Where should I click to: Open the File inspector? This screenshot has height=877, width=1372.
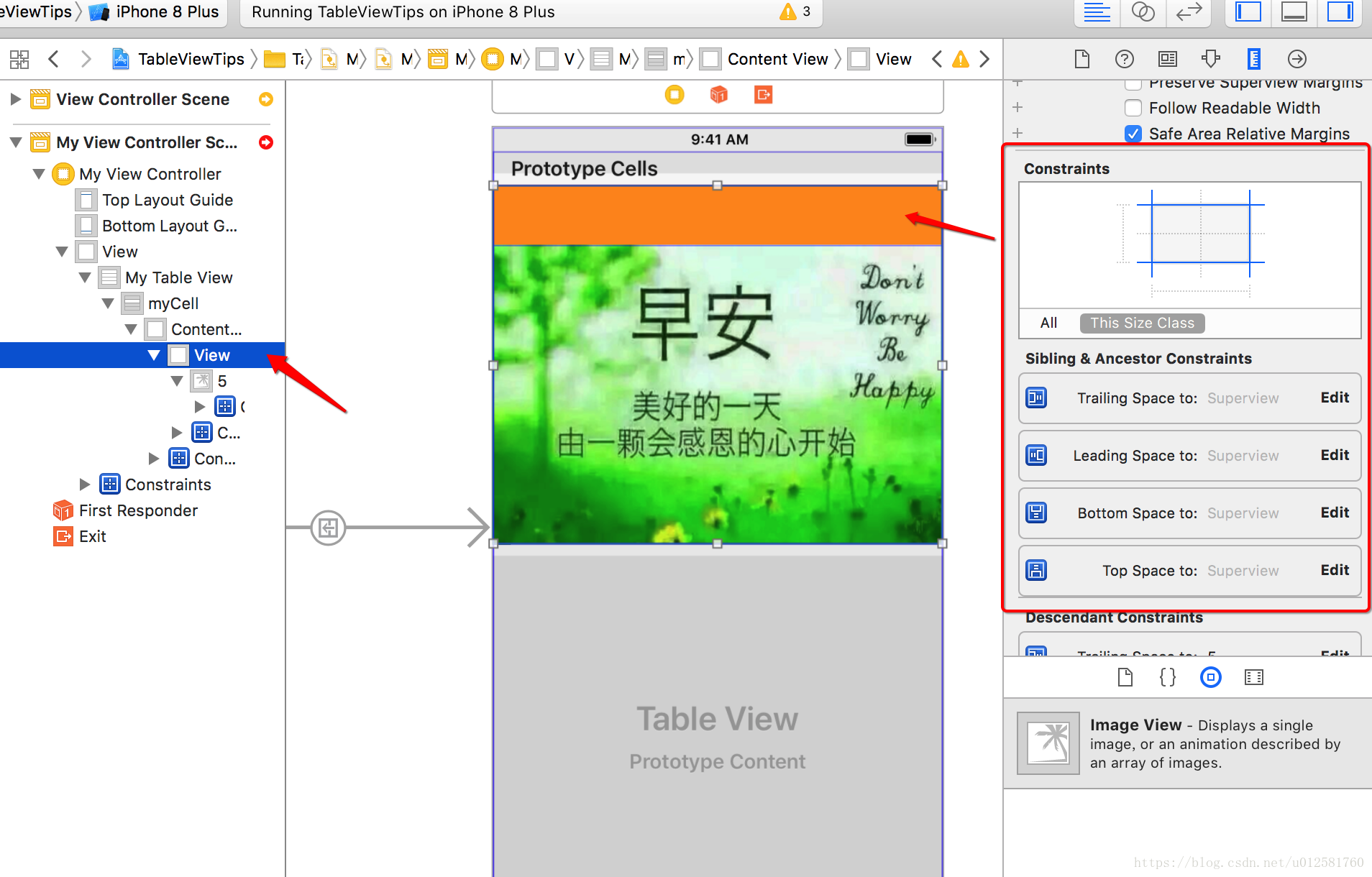1082,59
